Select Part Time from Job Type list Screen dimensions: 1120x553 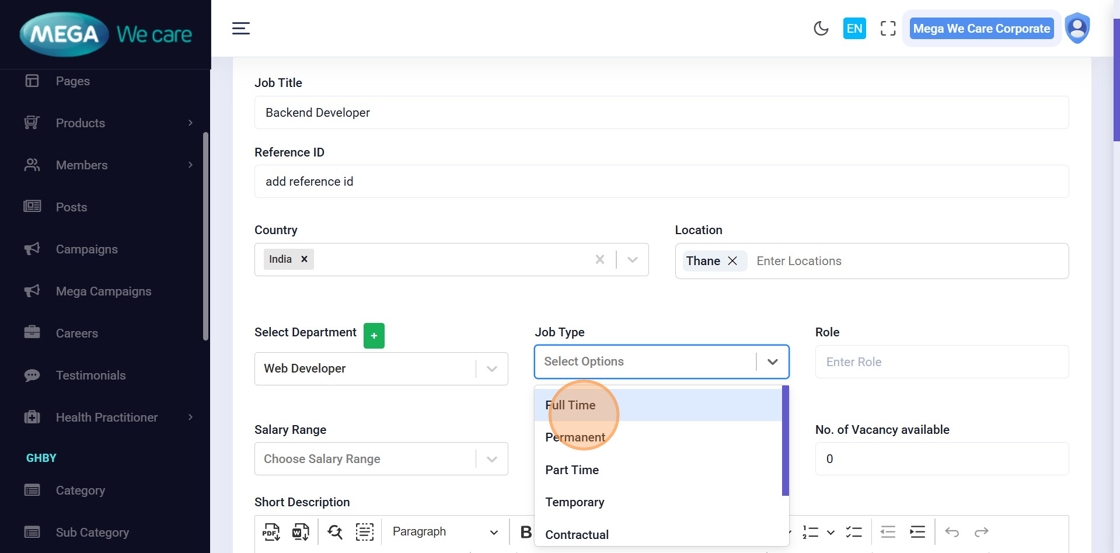(572, 470)
